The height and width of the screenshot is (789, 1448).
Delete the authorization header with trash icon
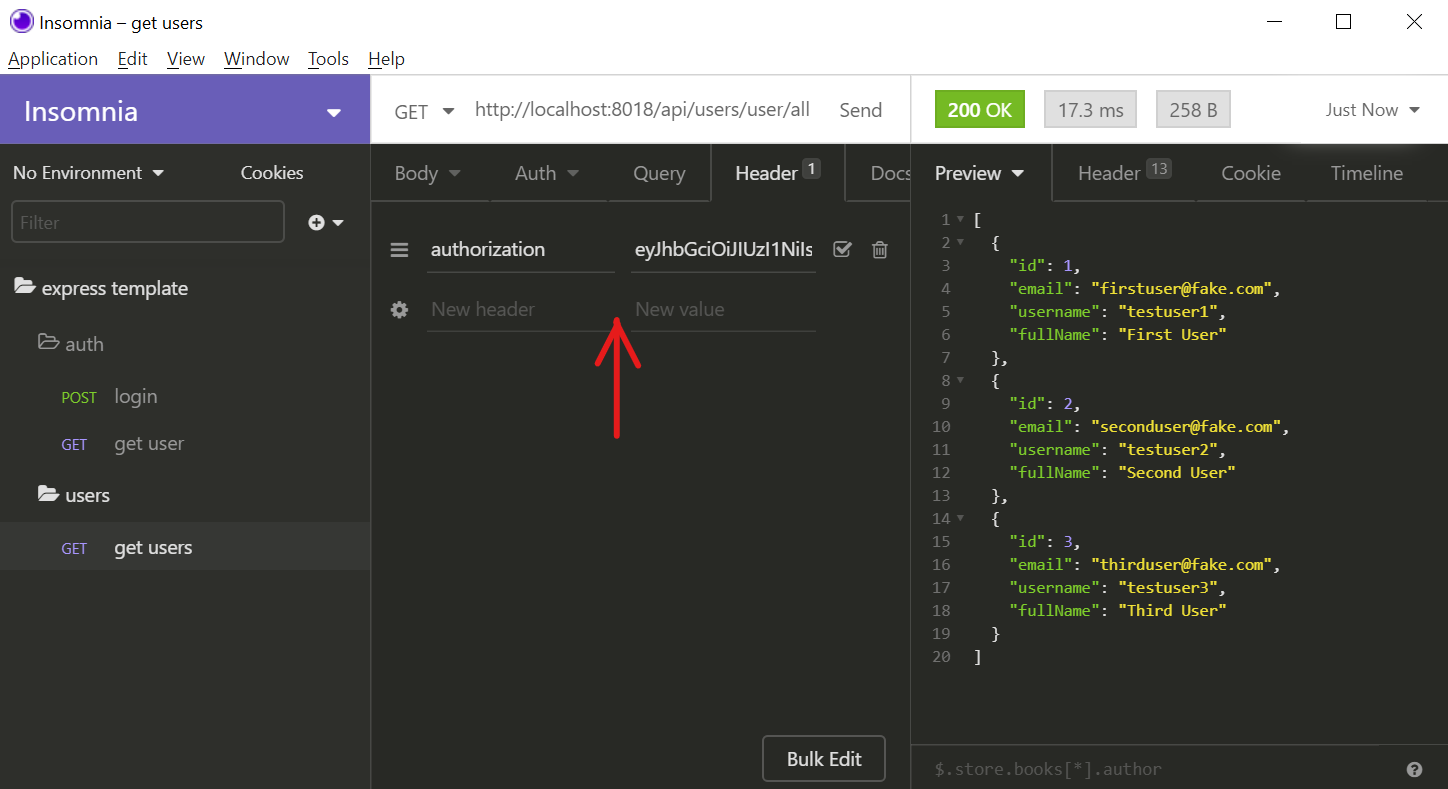click(880, 250)
